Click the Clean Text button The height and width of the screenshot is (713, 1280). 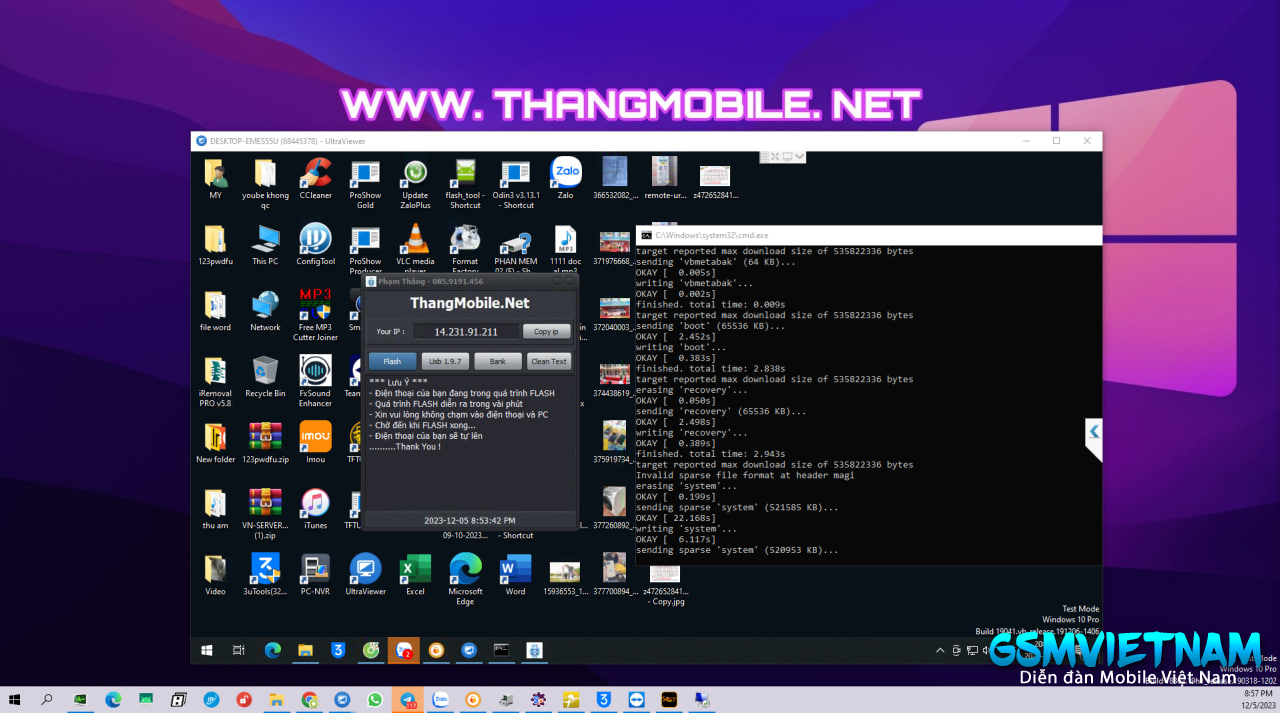tap(548, 361)
